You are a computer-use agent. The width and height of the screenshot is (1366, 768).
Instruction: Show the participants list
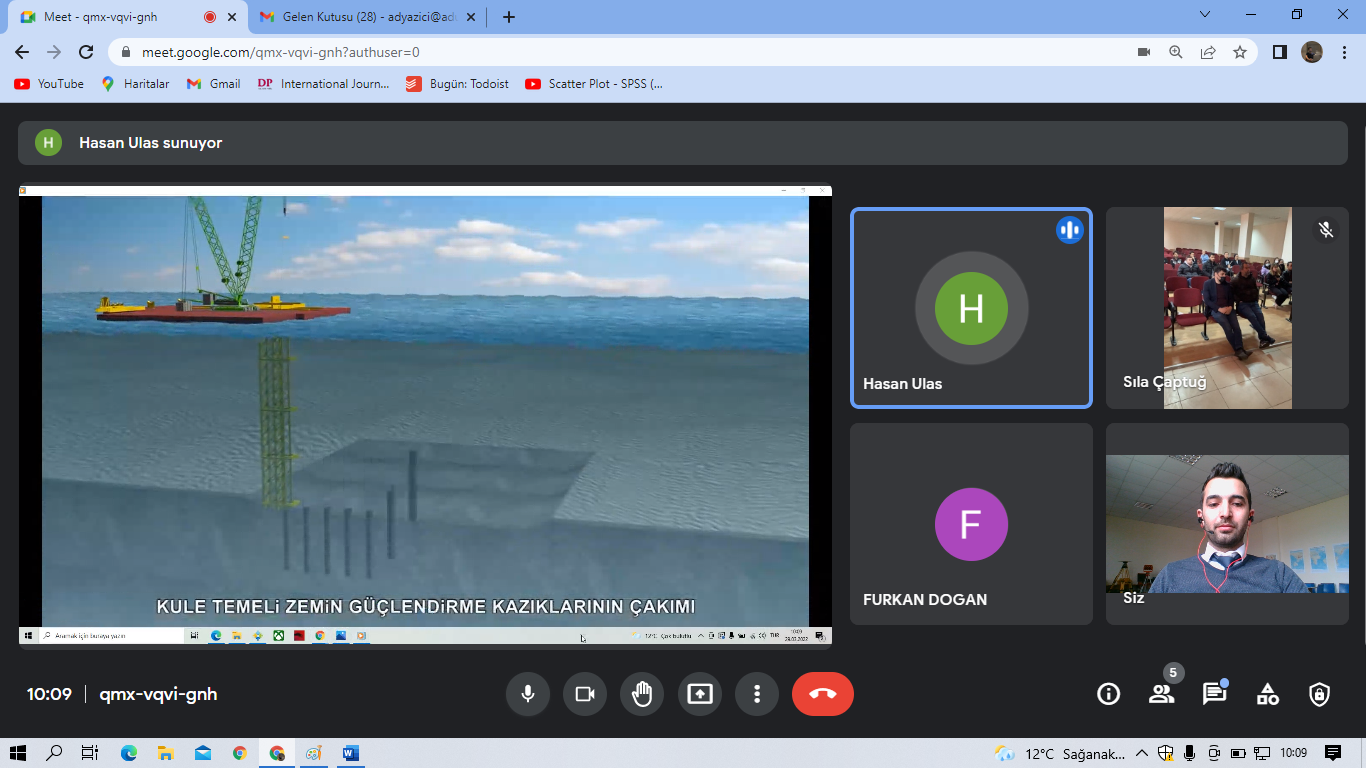pyautogui.click(x=1161, y=694)
